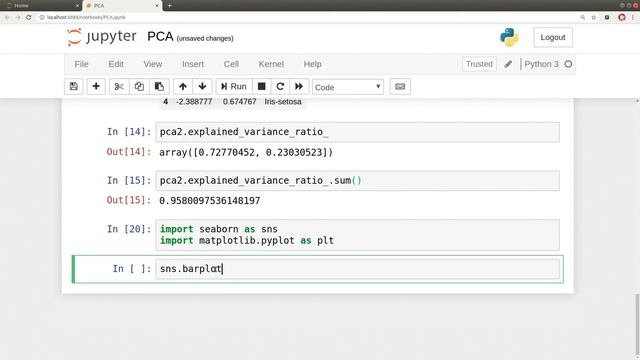Switch to the Home browser tab
640x360 pixels.
pyautogui.click(x=41, y=6)
